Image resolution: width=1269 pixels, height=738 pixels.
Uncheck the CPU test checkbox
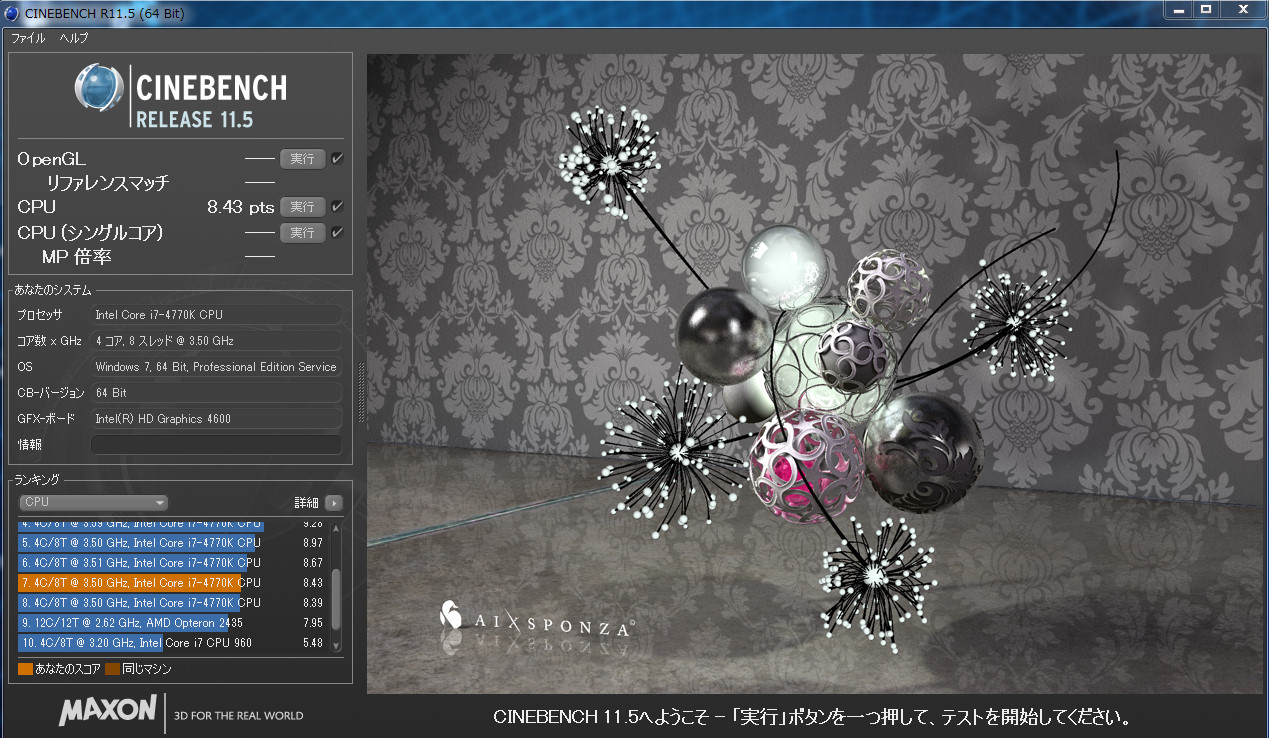[337, 207]
